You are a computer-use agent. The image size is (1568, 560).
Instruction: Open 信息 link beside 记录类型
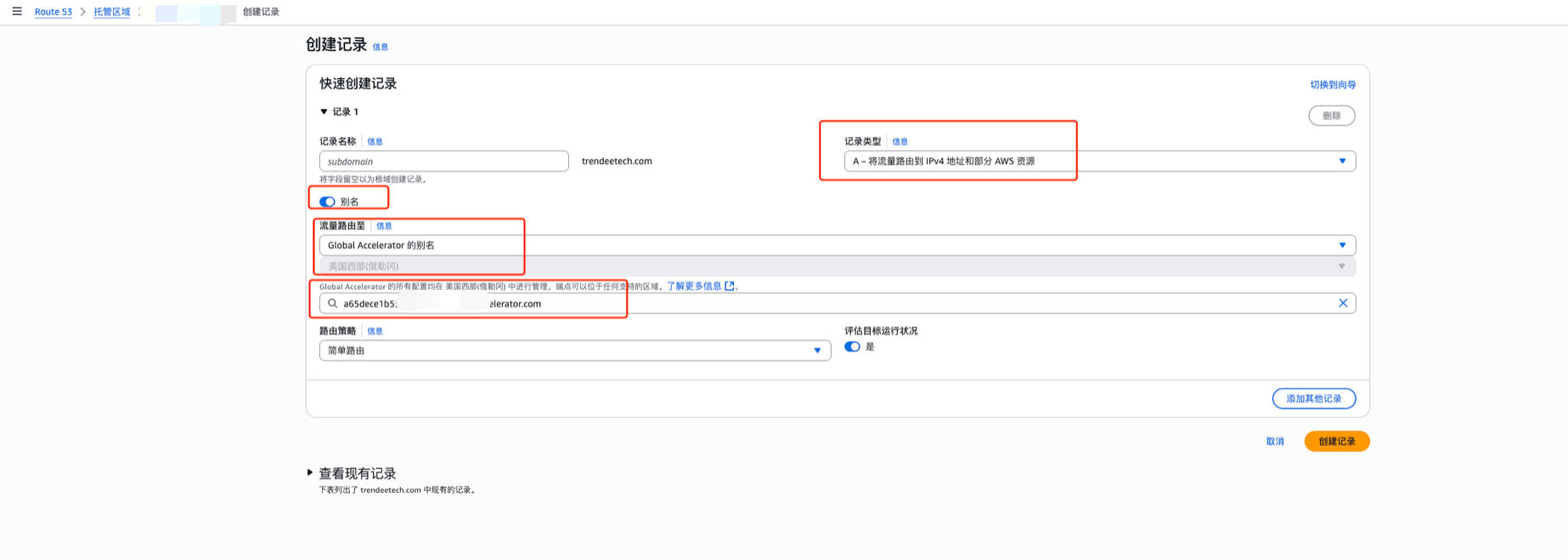pyautogui.click(x=900, y=142)
